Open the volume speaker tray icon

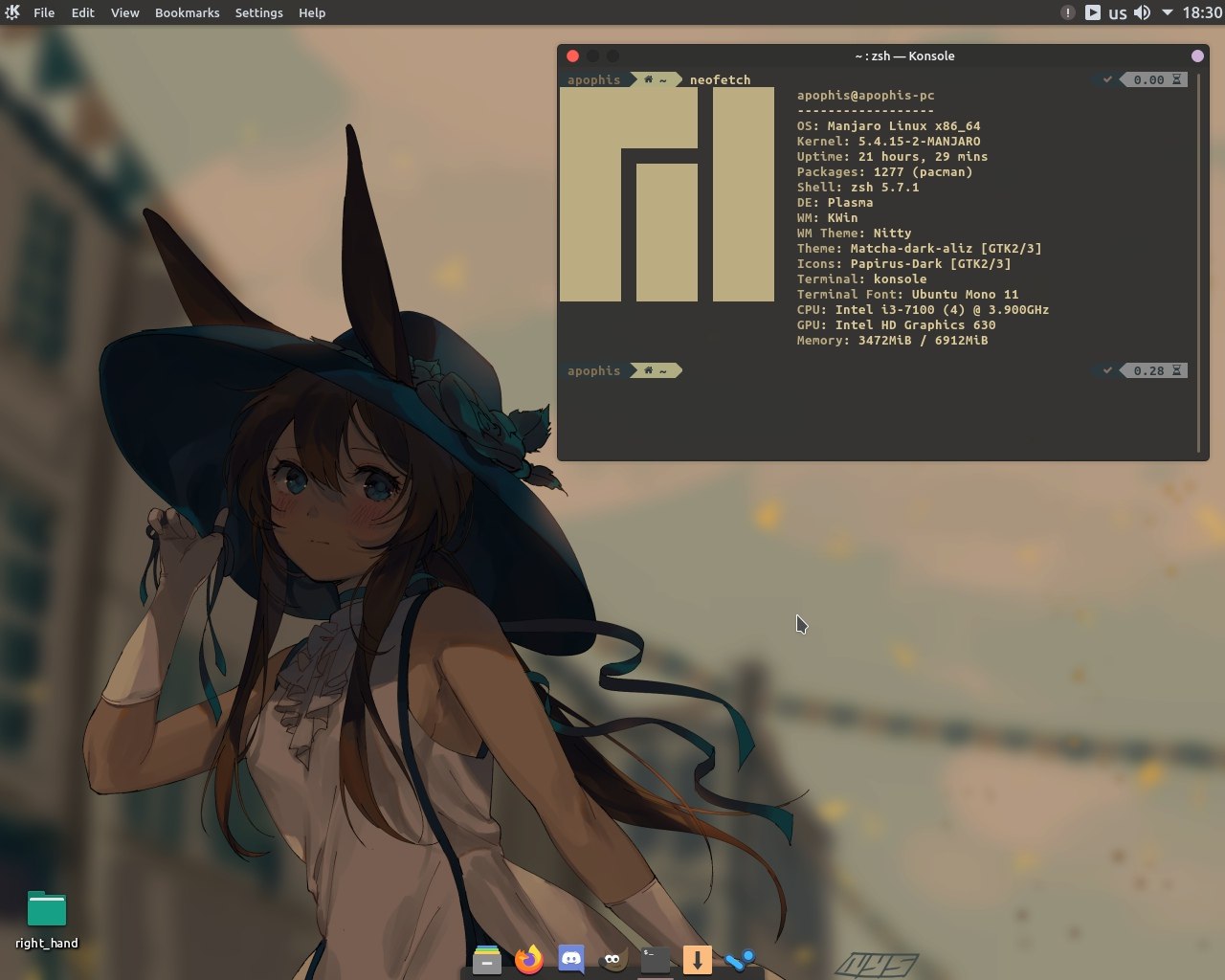click(1142, 12)
